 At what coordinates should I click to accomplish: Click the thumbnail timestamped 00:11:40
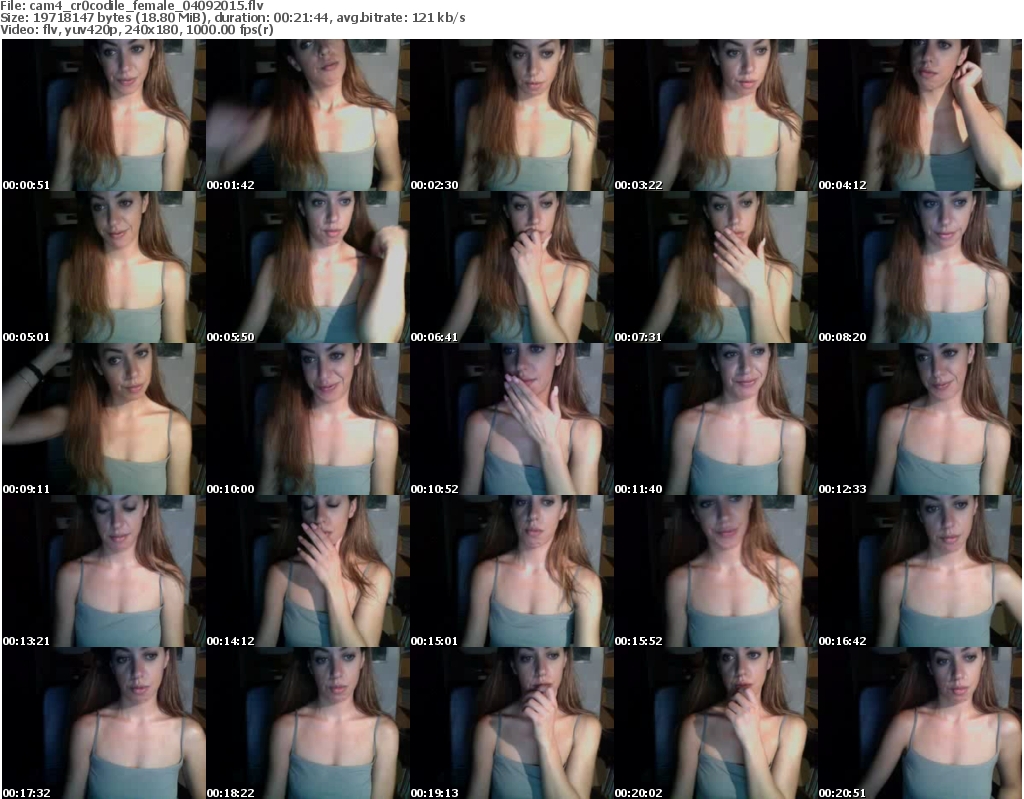(x=716, y=419)
